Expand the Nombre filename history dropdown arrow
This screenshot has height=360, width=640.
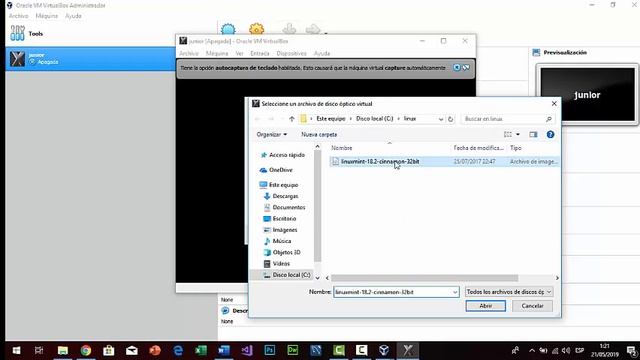click(x=455, y=292)
